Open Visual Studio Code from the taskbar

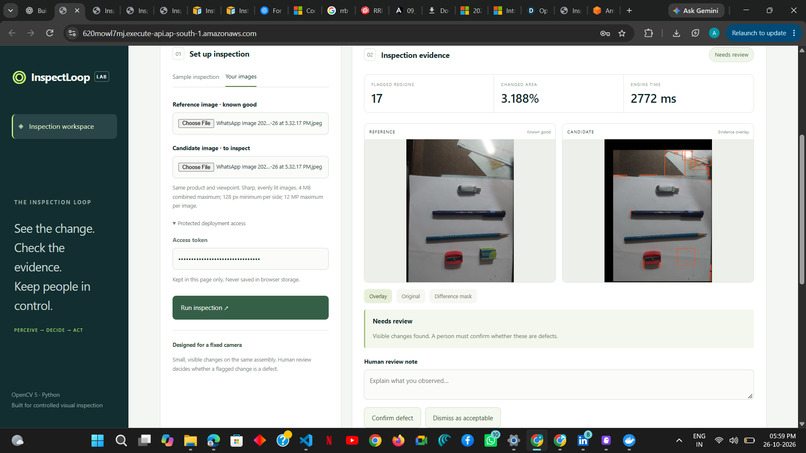(306, 441)
